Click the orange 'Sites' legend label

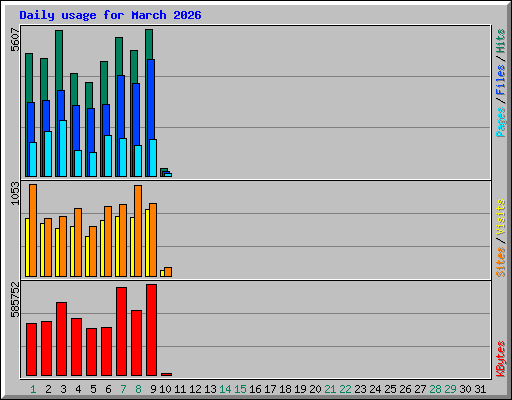pyautogui.click(x=500, y=262)
